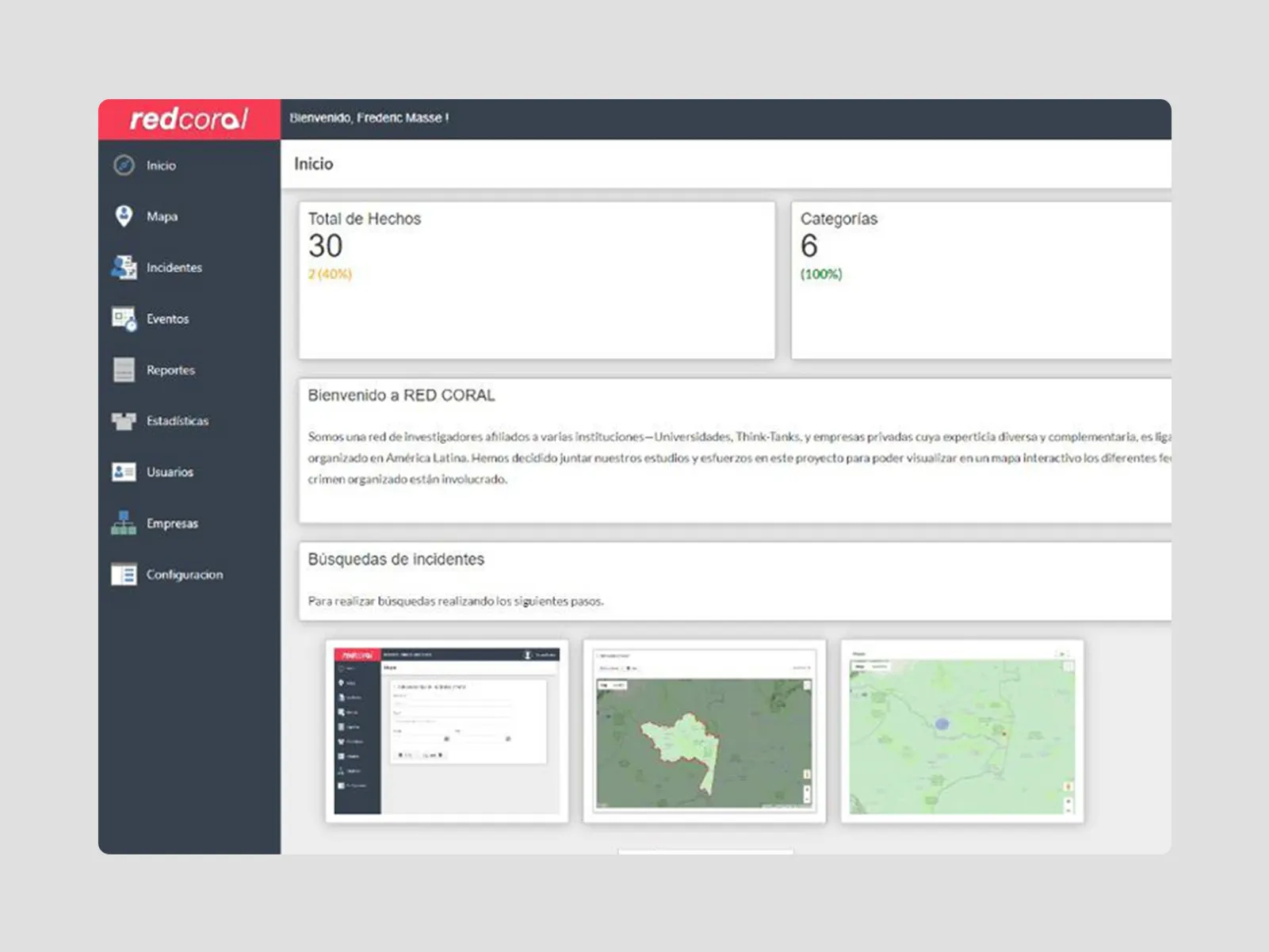Viewport: 1269px width, 952px height.
Task: Select the Eventos calendar icon
Action: [124, 319]
